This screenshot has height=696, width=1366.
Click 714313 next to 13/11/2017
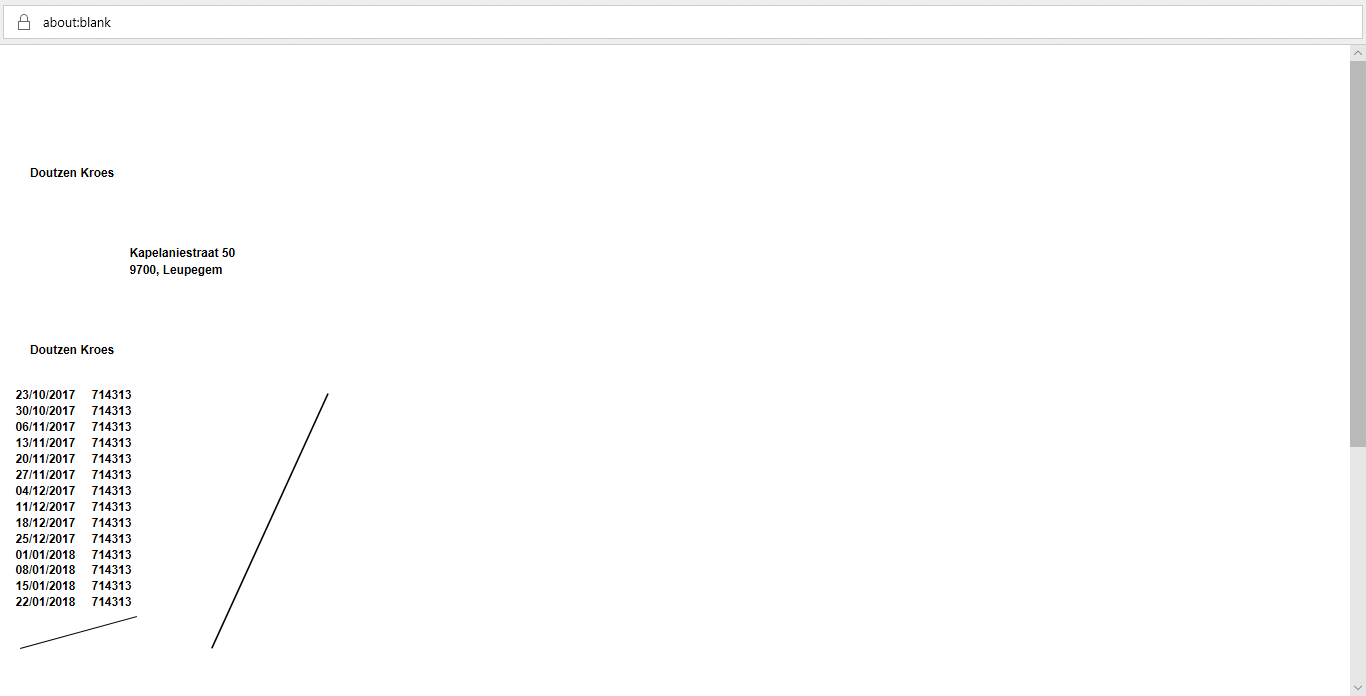111,443
